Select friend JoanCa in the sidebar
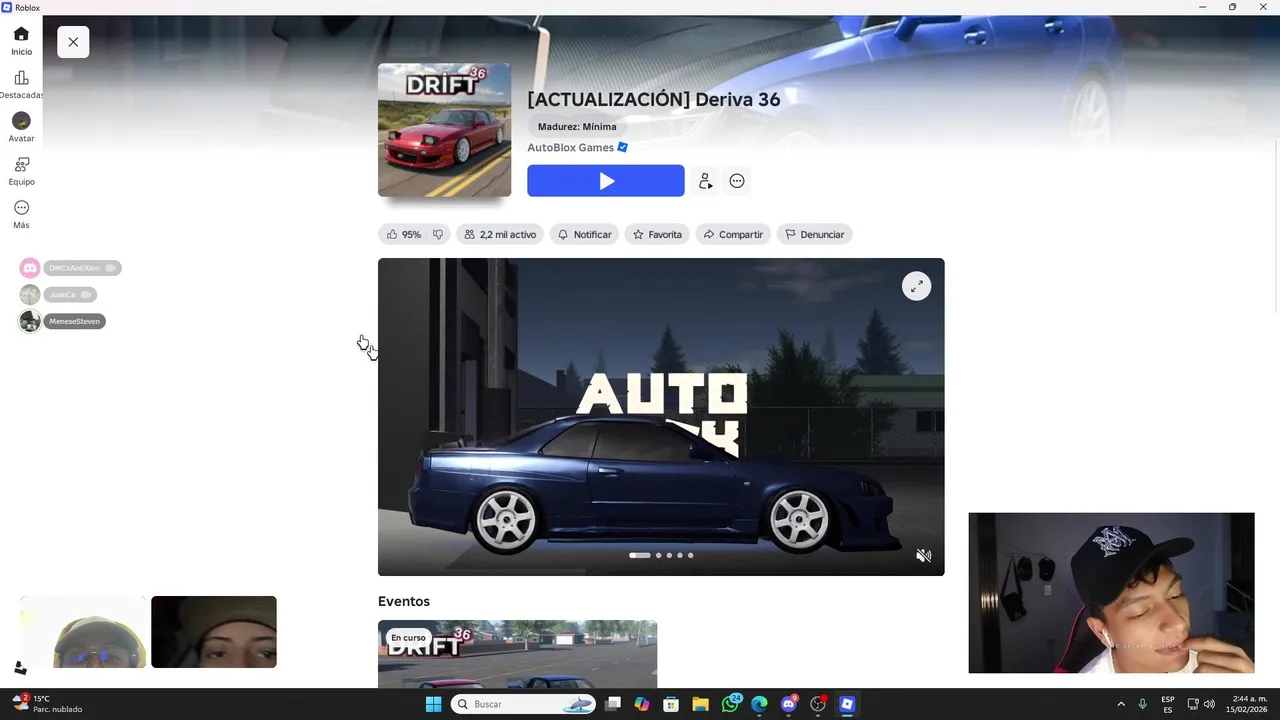This screenshot has height=720, width=1280. click(58, 295)
